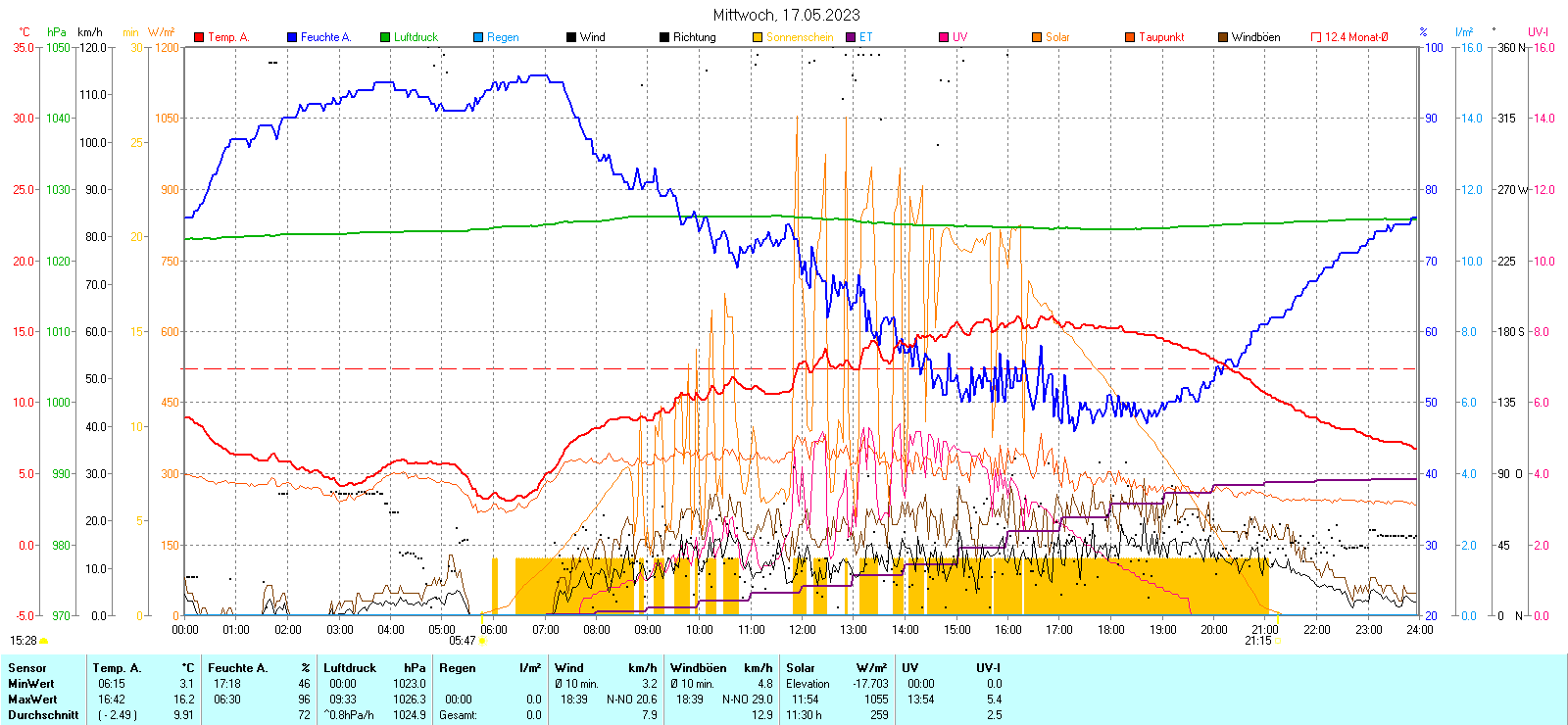Click the pink UV legend square
This screenshot has width=1568, height=725.
coord(944,37)
